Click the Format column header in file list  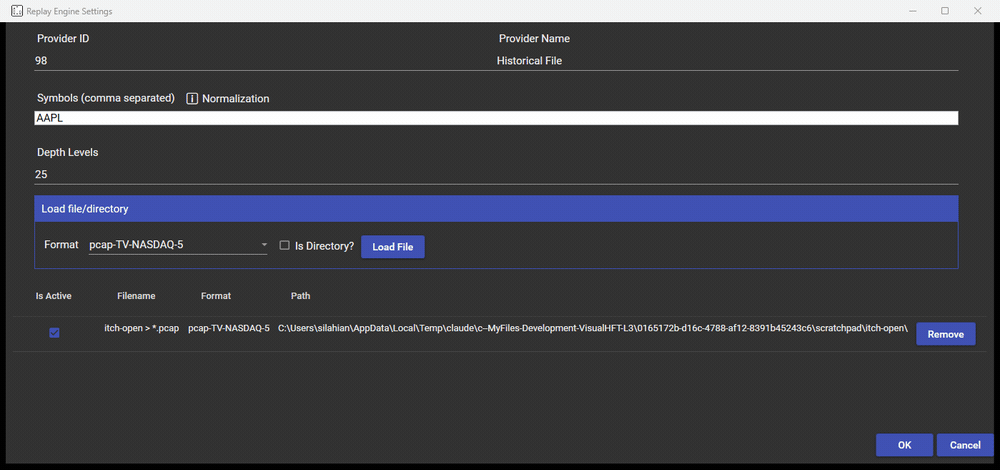pos(216,296)
